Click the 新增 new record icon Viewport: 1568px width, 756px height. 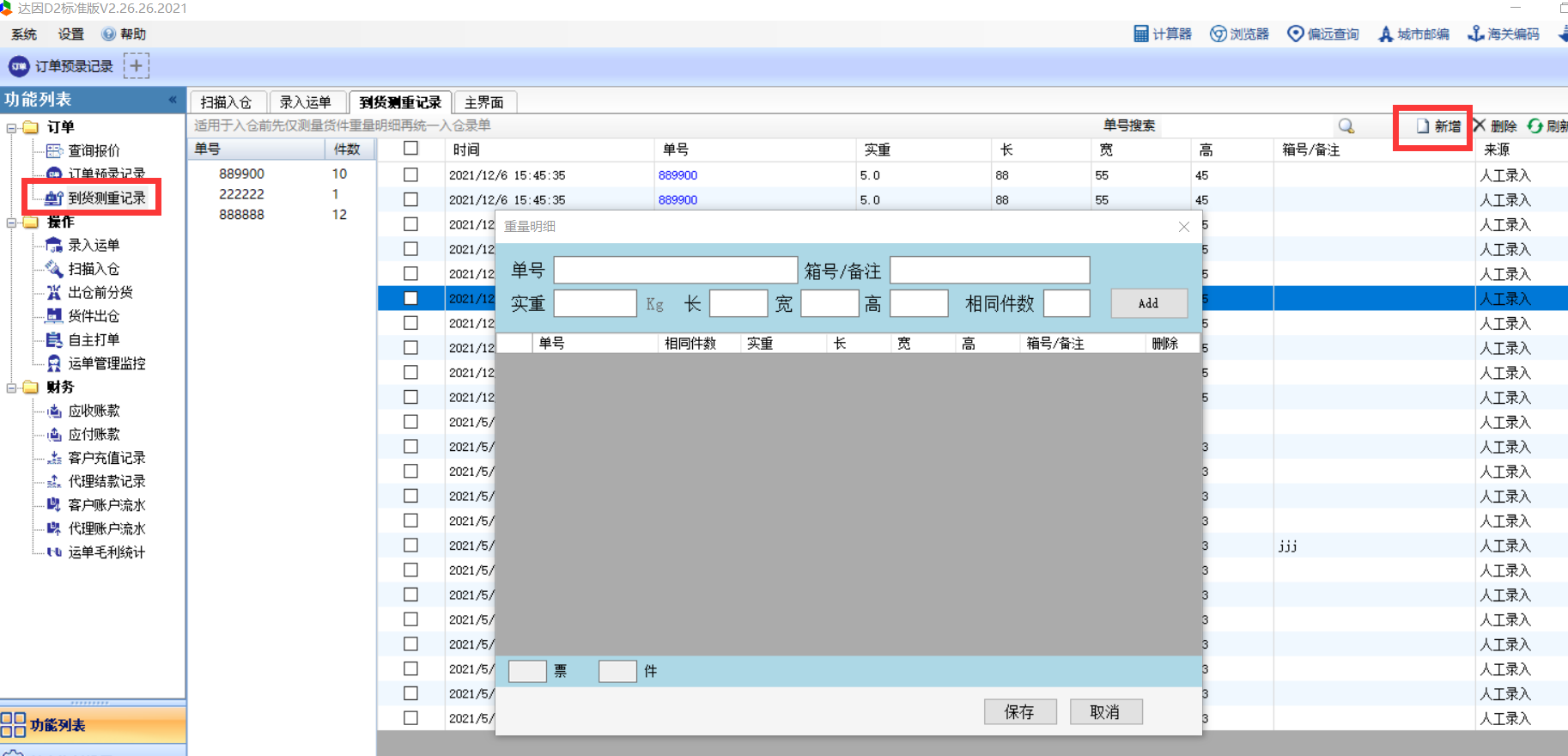(1423, 126)
